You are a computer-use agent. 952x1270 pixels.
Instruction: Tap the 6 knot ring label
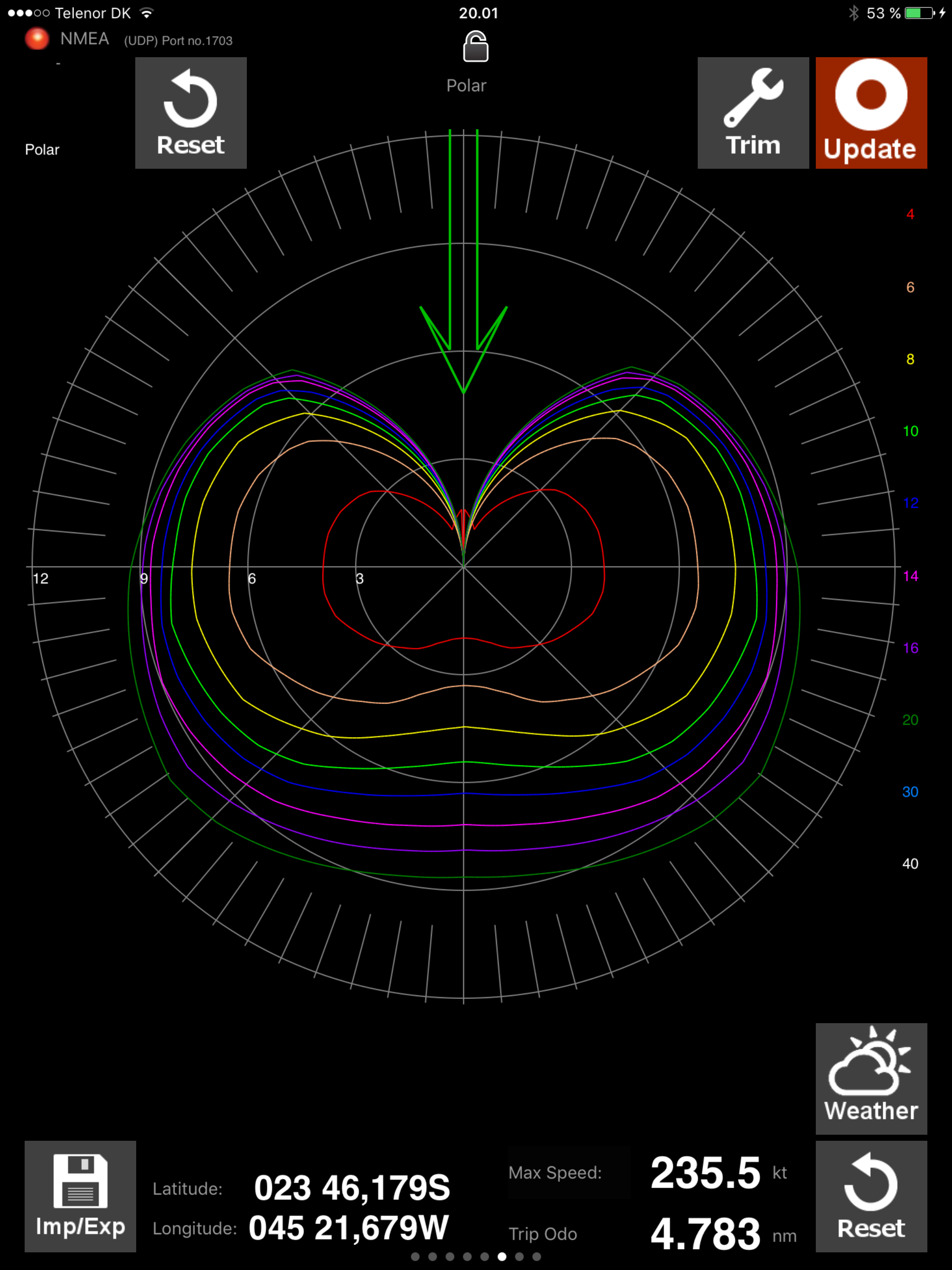(251, 579)
